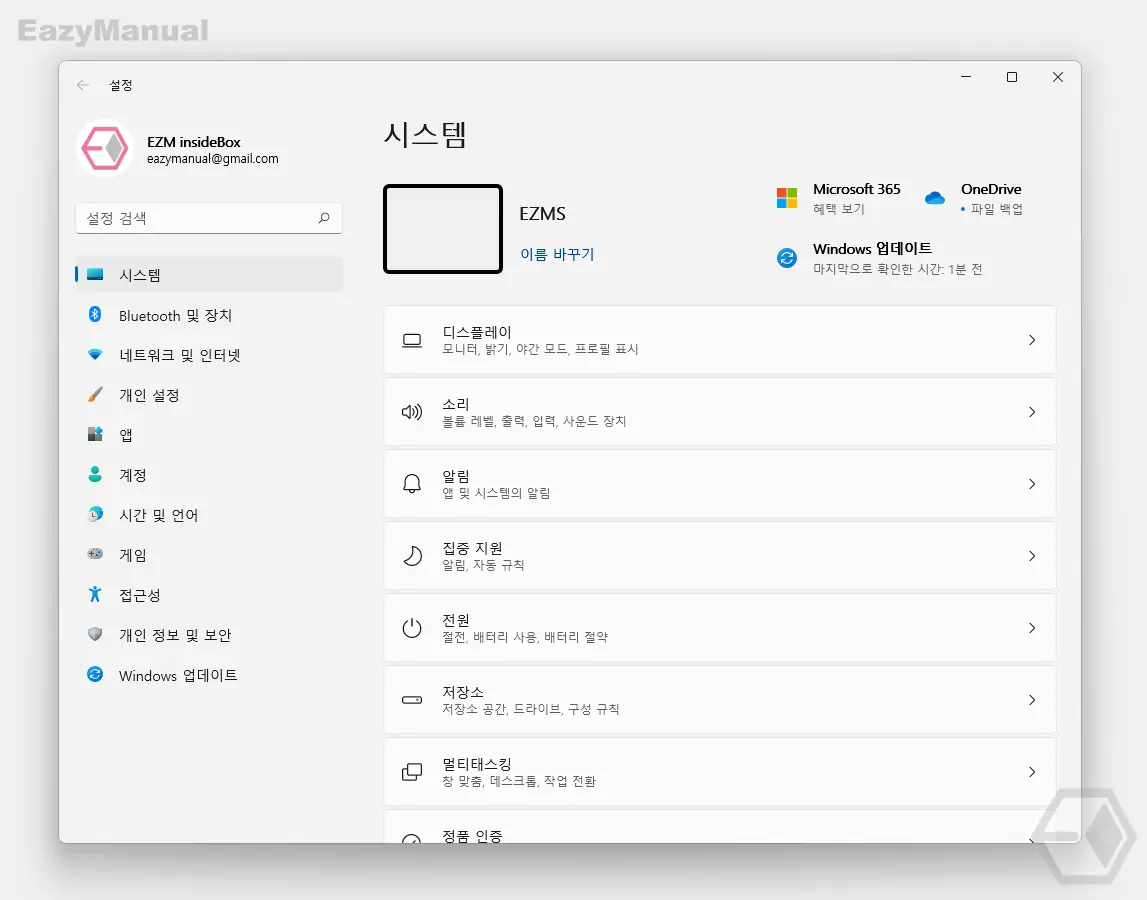Screen dimensions: 1147x900
Task: Open 시간 및 언어 category
Action: coord(208,514)
